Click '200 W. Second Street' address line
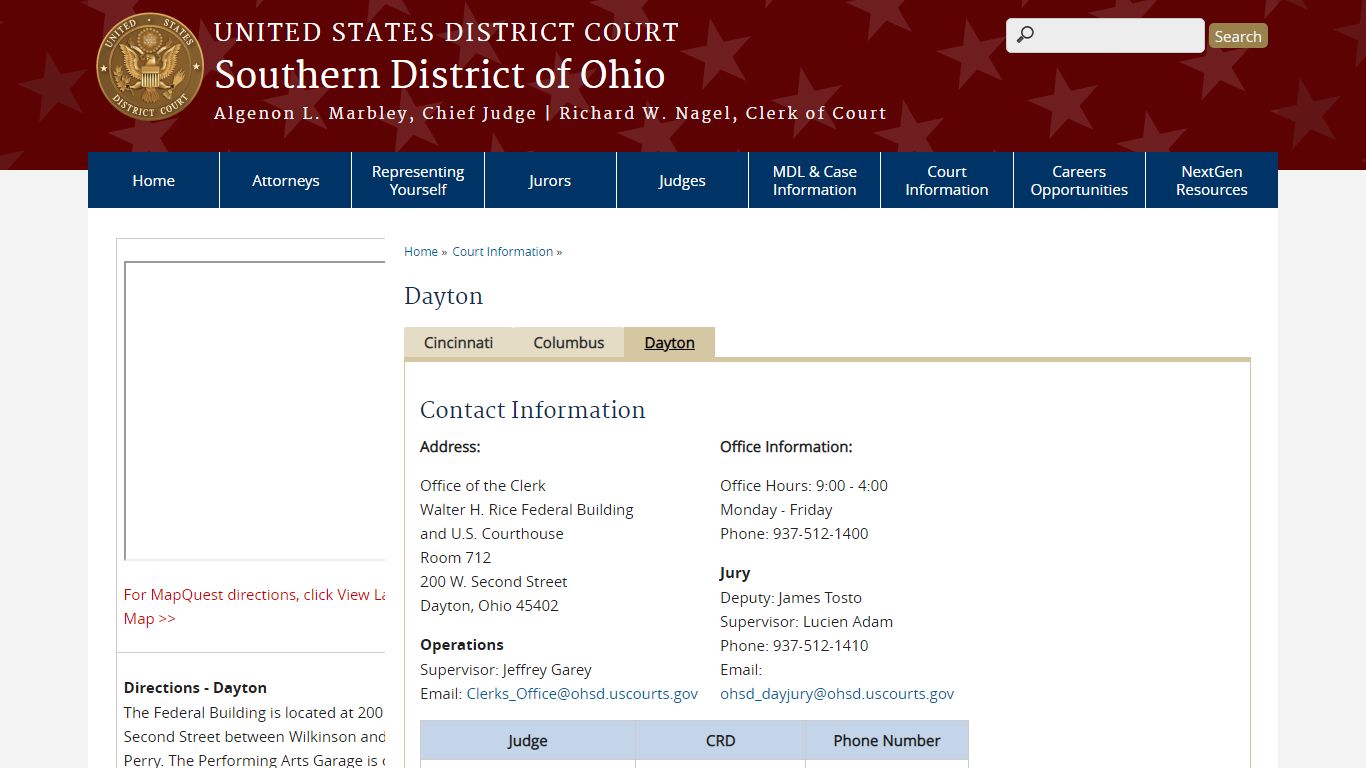This screenshot has height=768, width=1366. pyautogui.click(x=494, y=581)
